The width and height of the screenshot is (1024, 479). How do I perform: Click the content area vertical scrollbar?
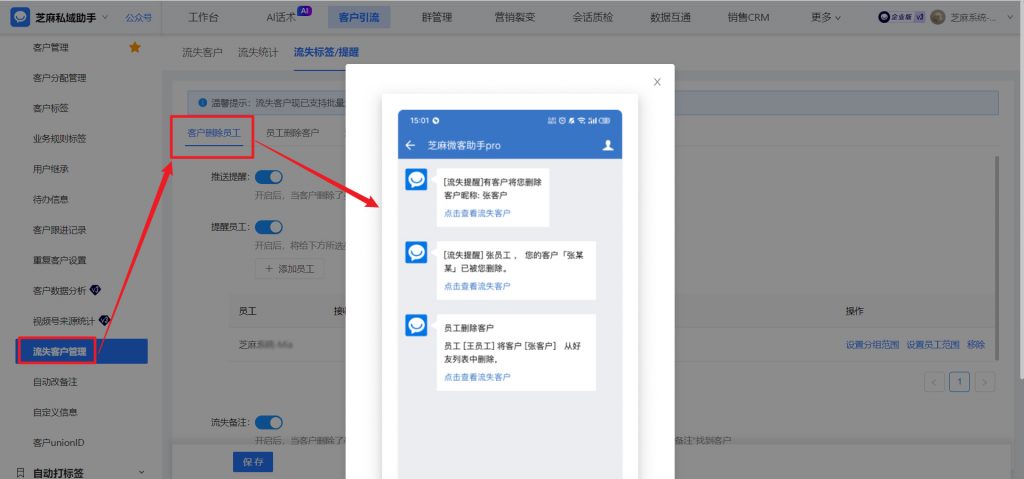[x=996, y=258]
